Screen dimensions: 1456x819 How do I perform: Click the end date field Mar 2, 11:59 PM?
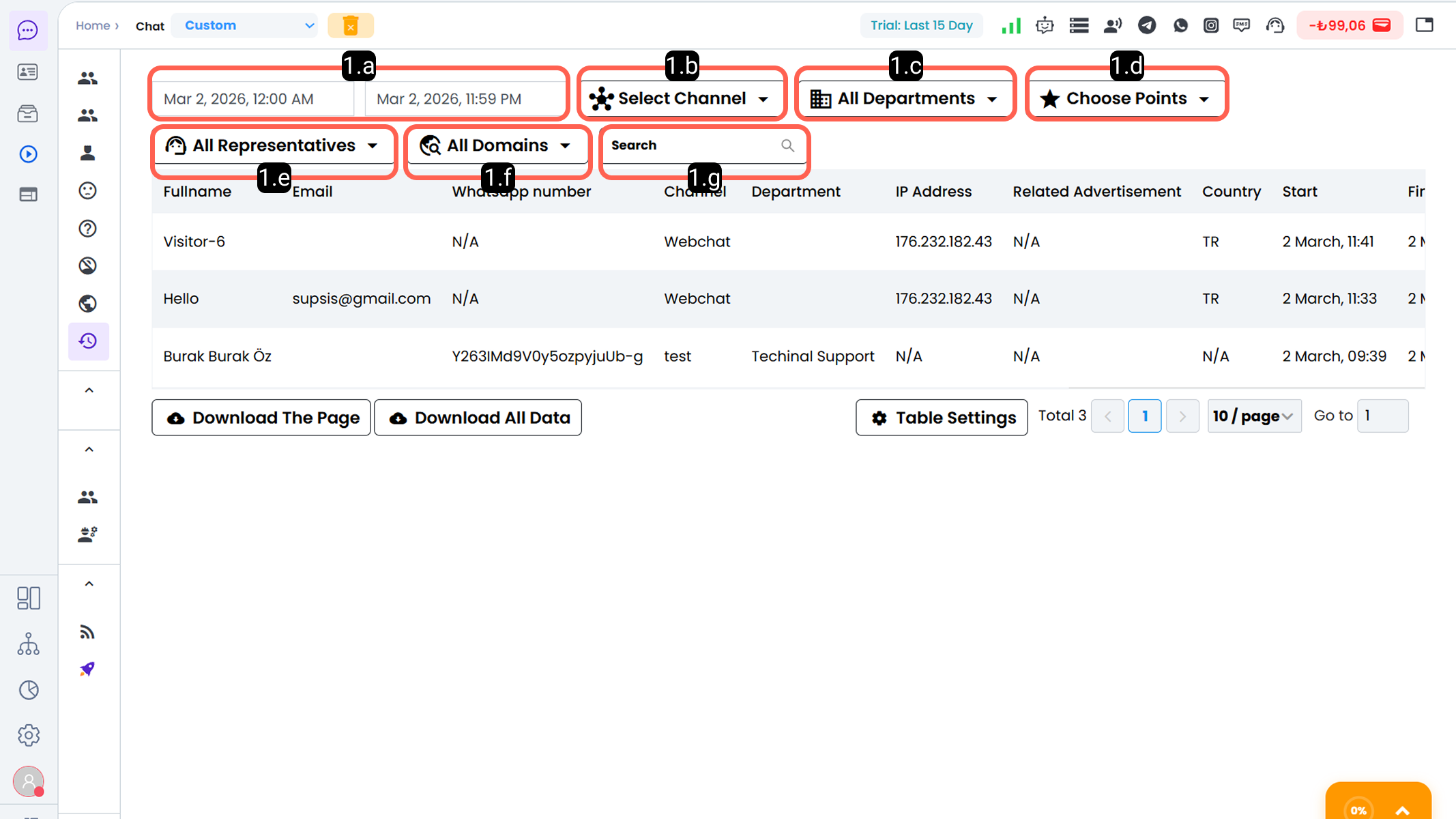[465, 99]
